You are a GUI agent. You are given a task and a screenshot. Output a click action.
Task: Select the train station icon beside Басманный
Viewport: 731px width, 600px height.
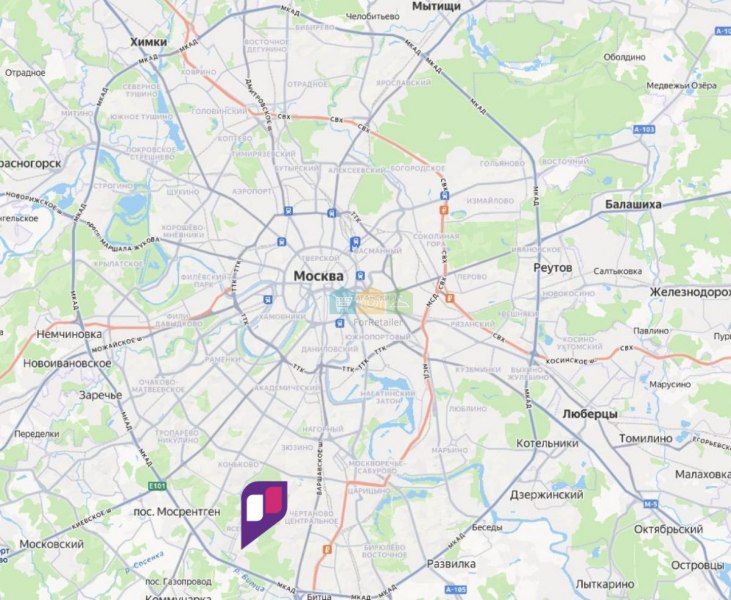point(355,242)
